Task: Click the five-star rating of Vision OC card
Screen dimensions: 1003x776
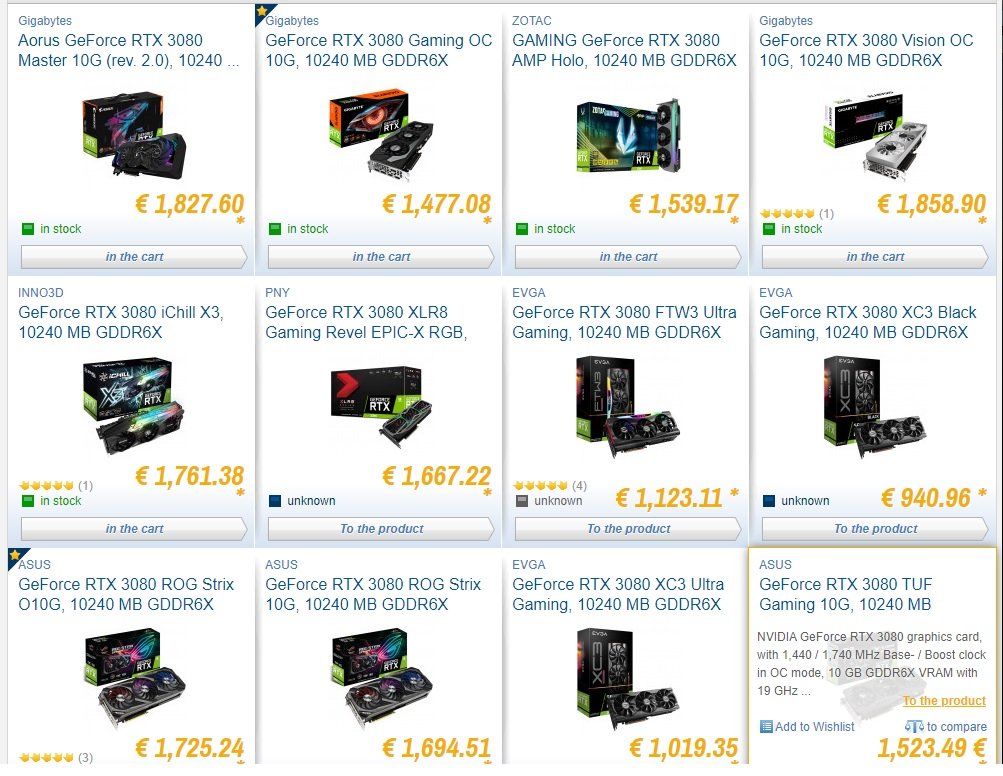Action: pyautogui.click(x=787, y=214)
